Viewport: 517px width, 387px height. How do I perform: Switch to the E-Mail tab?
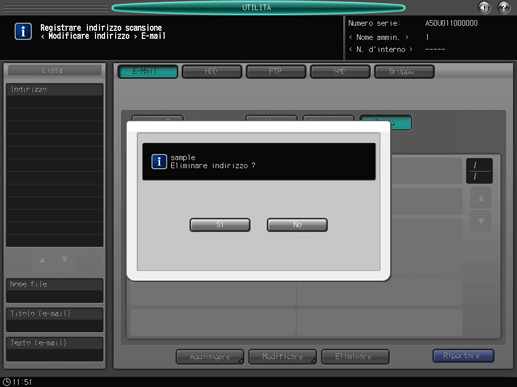click(148, 71)
